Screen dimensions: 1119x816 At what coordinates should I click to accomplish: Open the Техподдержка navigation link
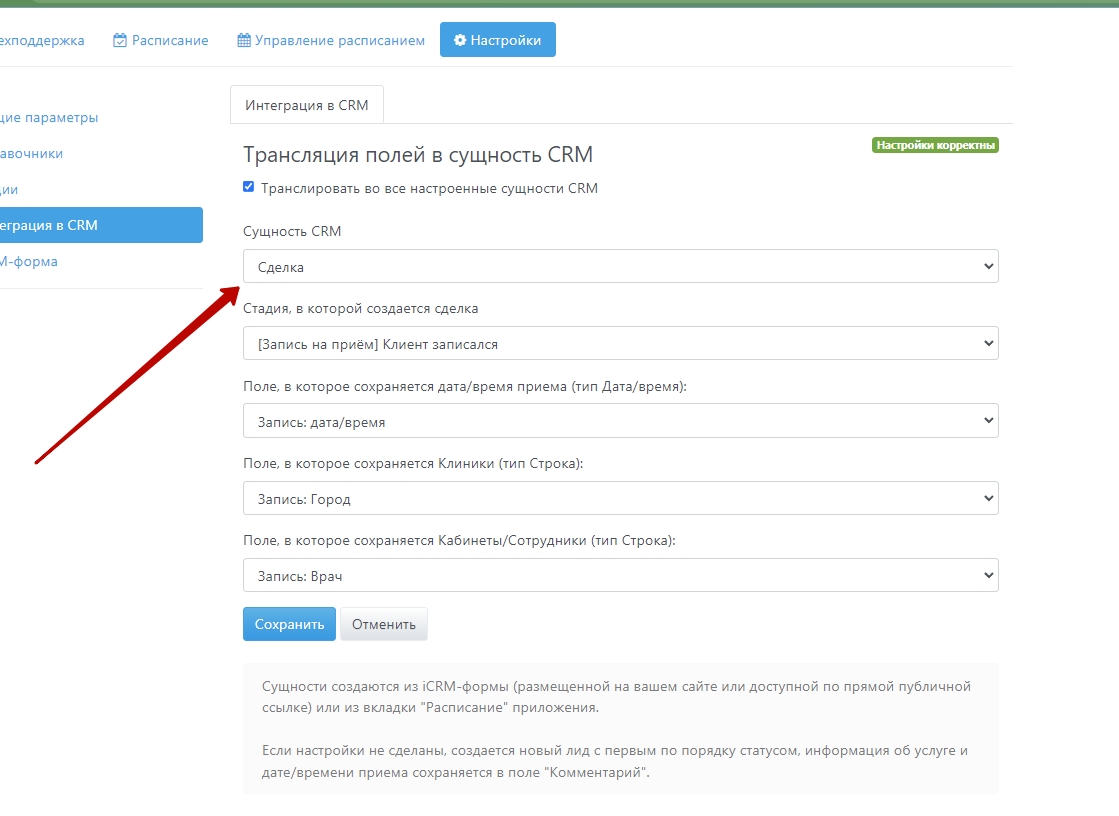click(42, 41)
